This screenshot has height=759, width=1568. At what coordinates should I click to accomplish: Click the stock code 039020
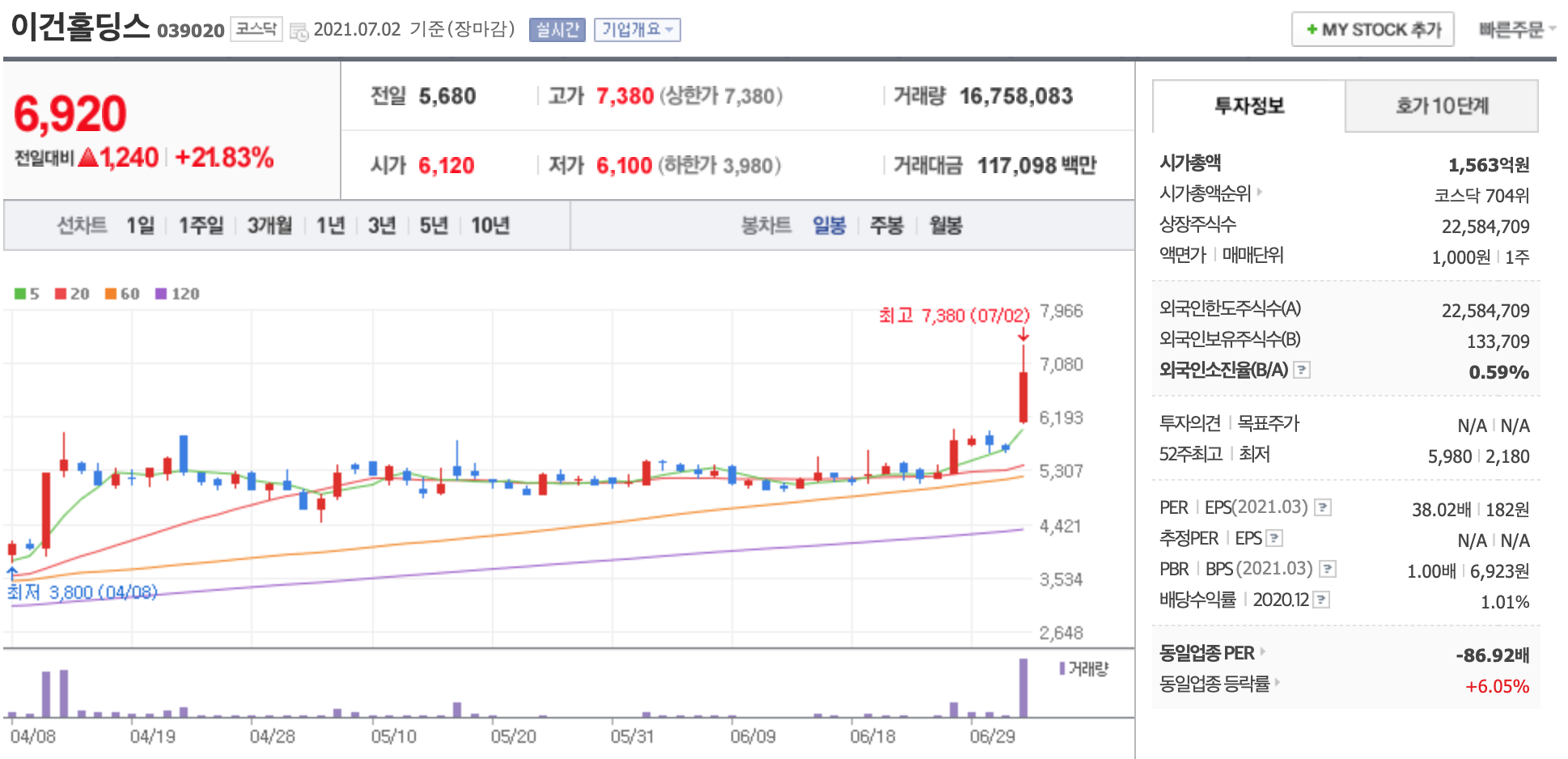(191, 31)
